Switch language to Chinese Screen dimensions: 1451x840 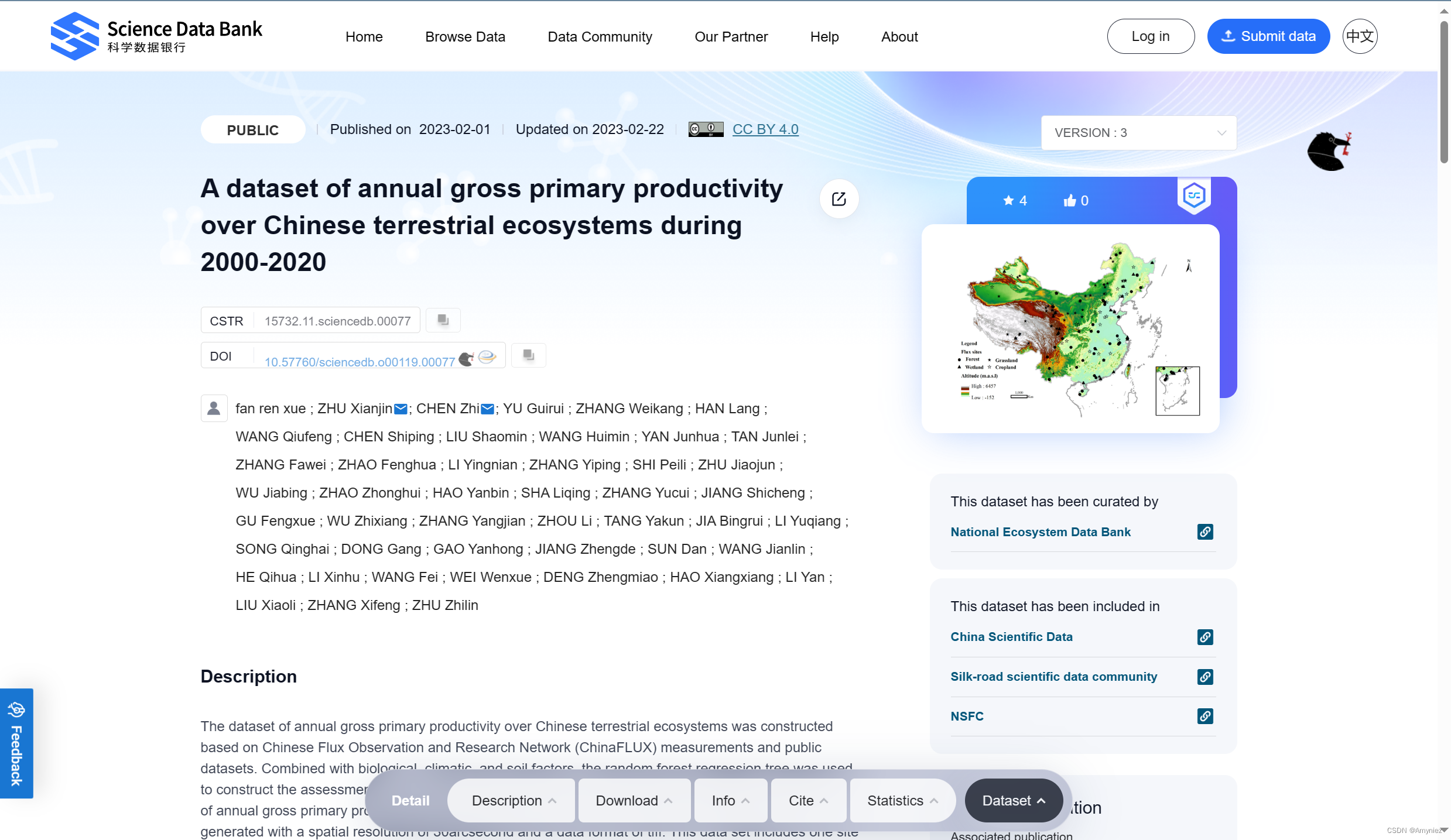[x=1359, y=36]
